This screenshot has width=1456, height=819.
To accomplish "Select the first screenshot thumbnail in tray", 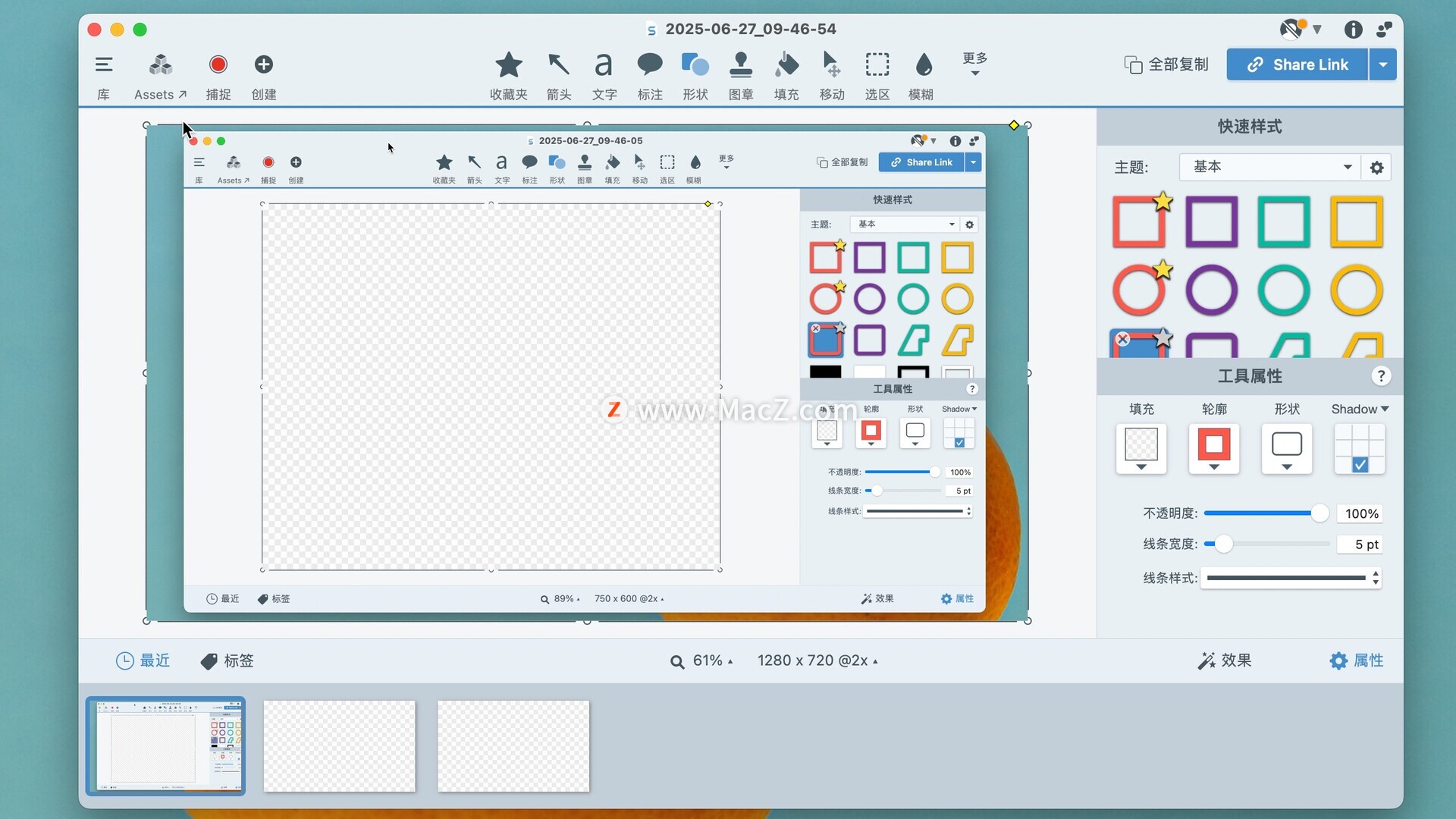I will [x=165, y=746].
